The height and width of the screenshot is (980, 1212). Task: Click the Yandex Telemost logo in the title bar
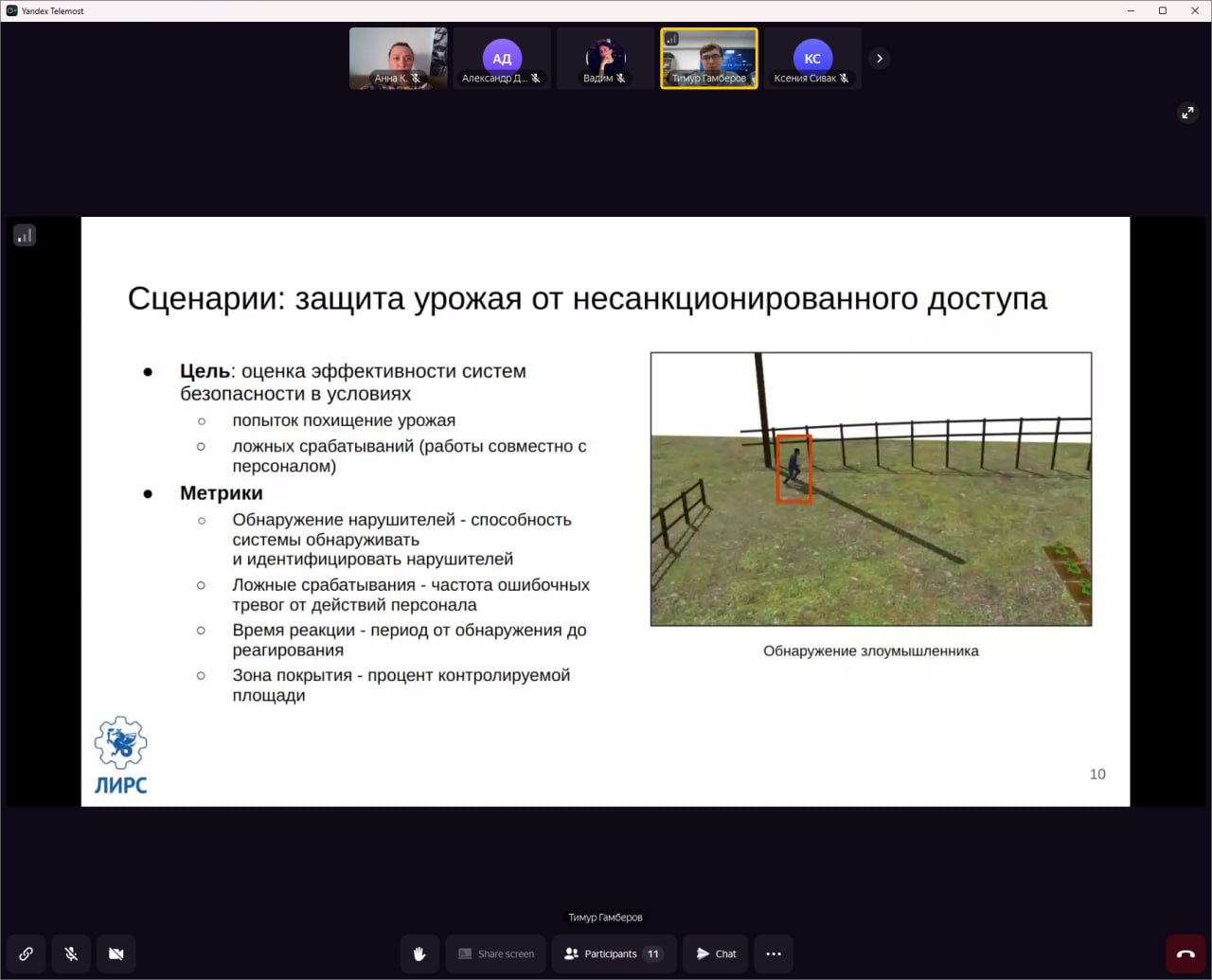coord(10,10)
